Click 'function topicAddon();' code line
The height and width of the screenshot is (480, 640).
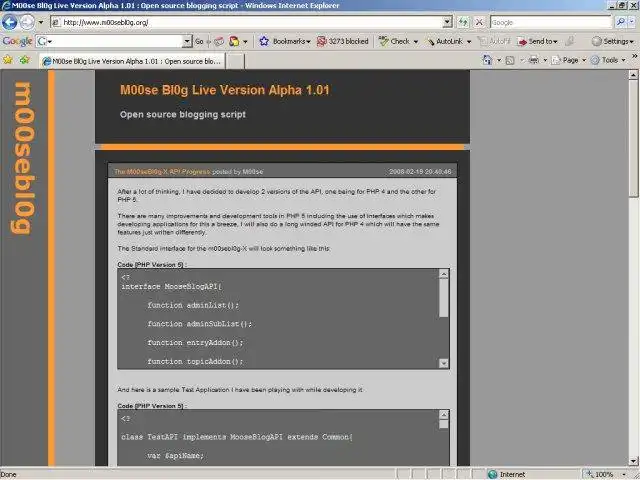[195, 362]
